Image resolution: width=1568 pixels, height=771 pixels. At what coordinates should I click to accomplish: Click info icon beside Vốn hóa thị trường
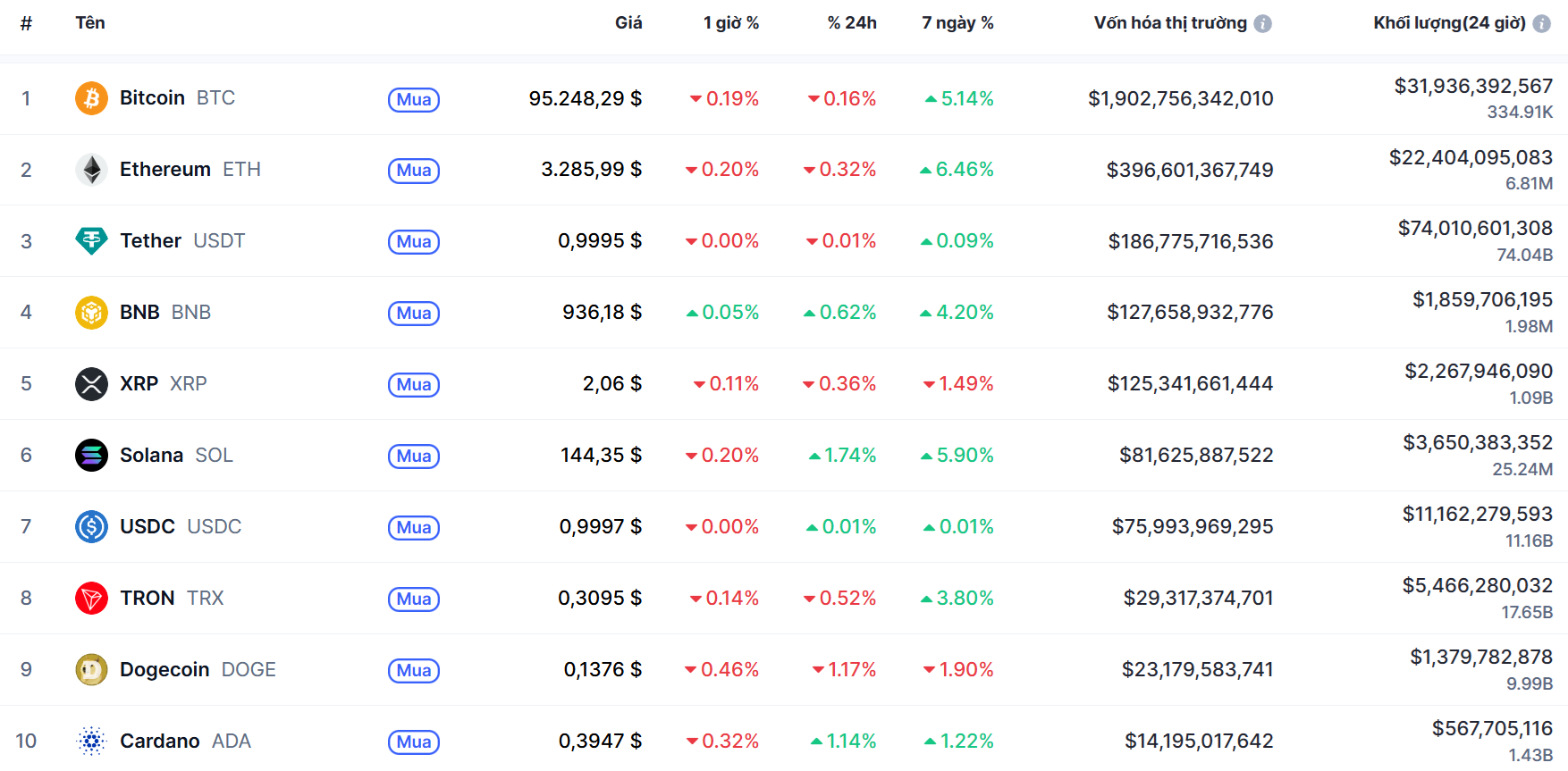pyautogui.click(x=1262, y=24)
